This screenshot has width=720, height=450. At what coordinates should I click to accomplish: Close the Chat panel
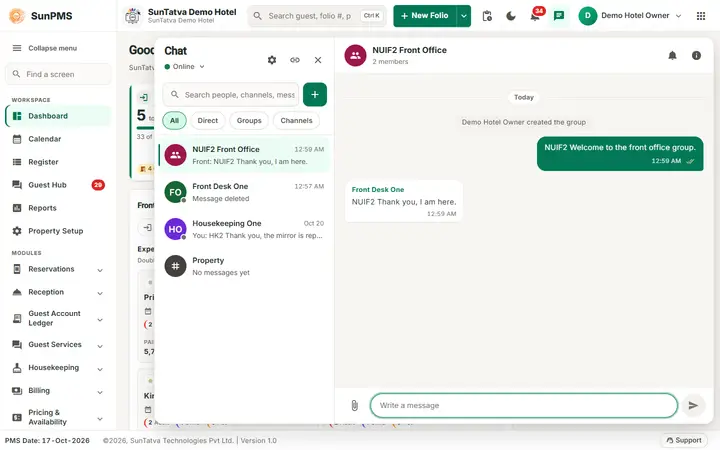pyautogui.click(x=318, y=60)
